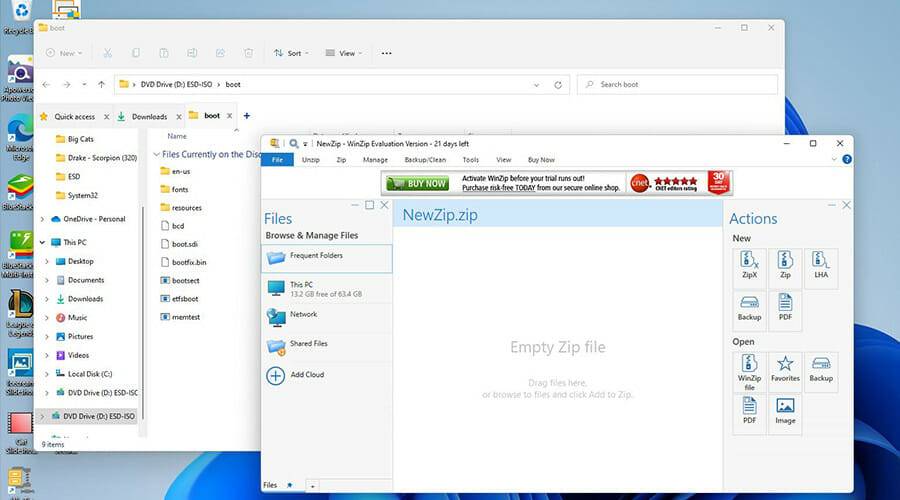
Task: Click Buy Now in WinZip ribbon
Action: point(541,160)
